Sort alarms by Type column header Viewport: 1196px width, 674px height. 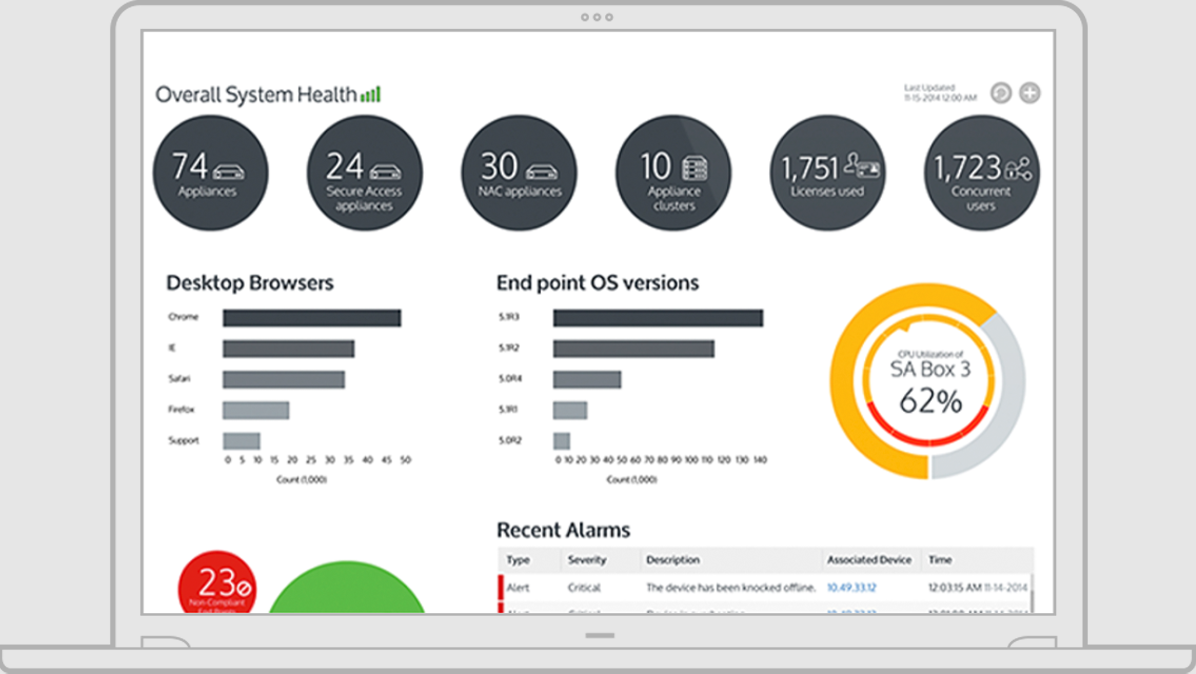pos(518,560)
